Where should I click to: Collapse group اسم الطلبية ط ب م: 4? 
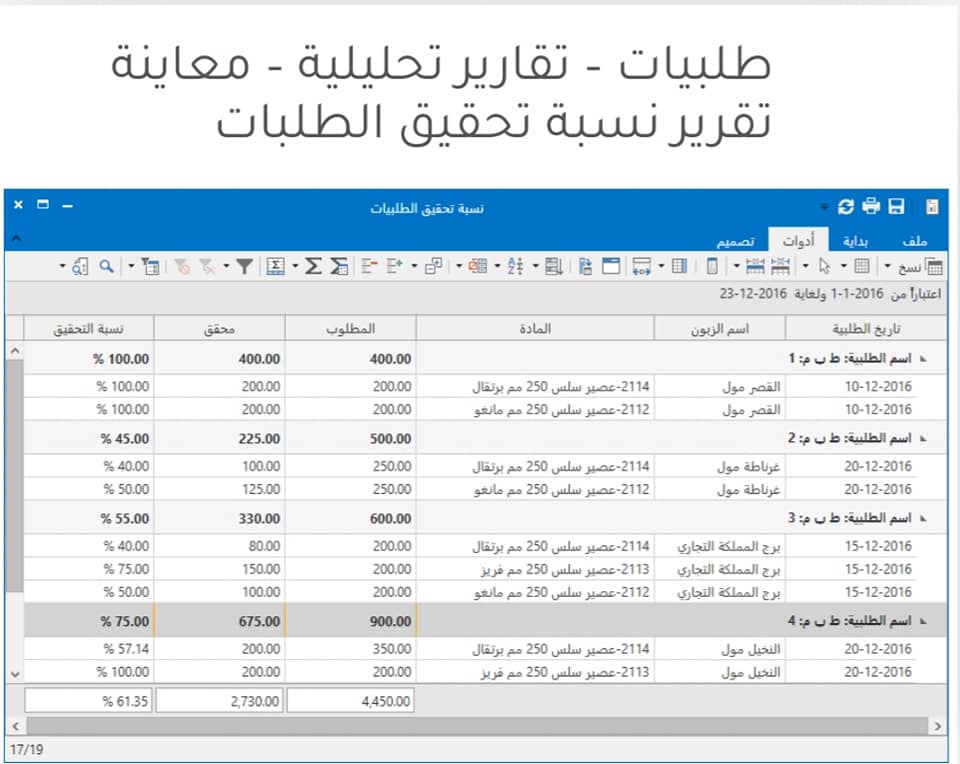tap(923, 621)
